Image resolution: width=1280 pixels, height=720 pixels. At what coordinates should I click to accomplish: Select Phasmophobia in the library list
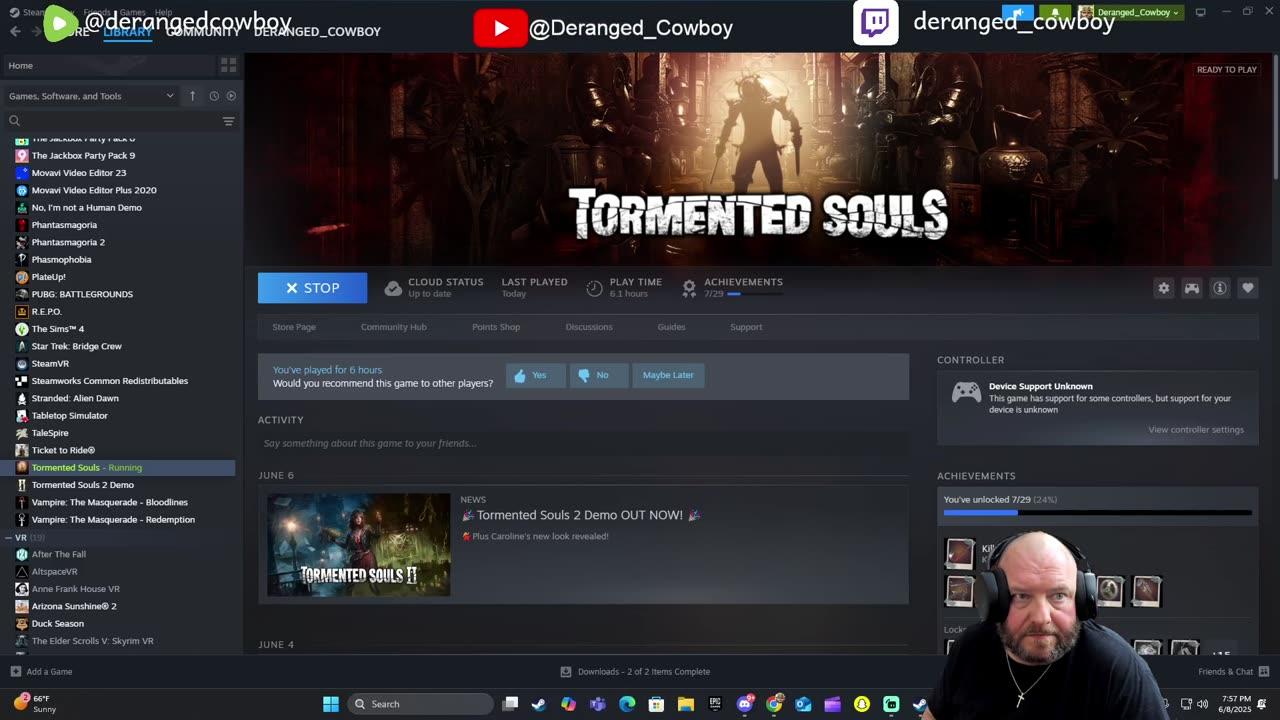[x=61, y=259]
